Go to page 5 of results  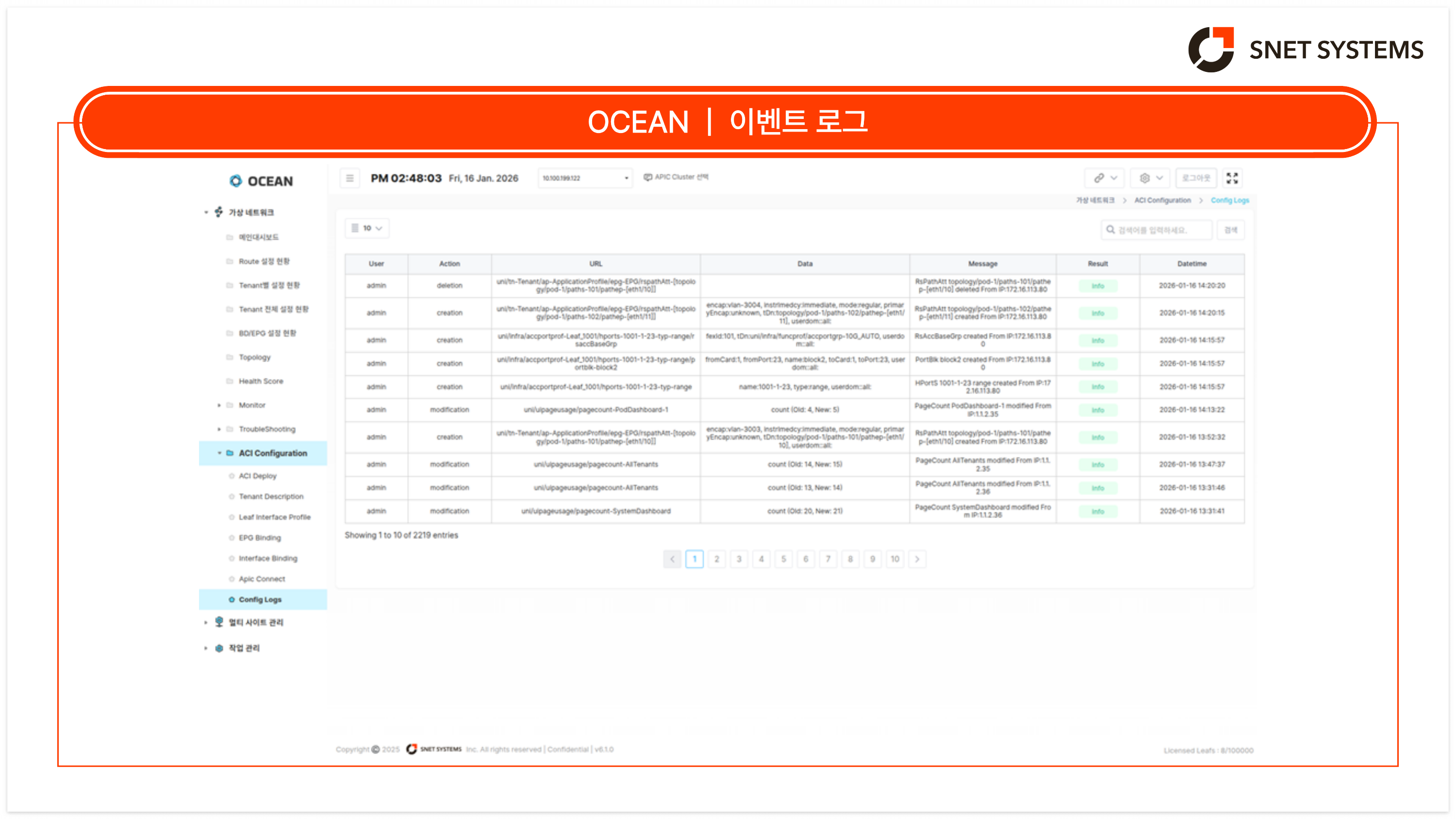[783, 559]
